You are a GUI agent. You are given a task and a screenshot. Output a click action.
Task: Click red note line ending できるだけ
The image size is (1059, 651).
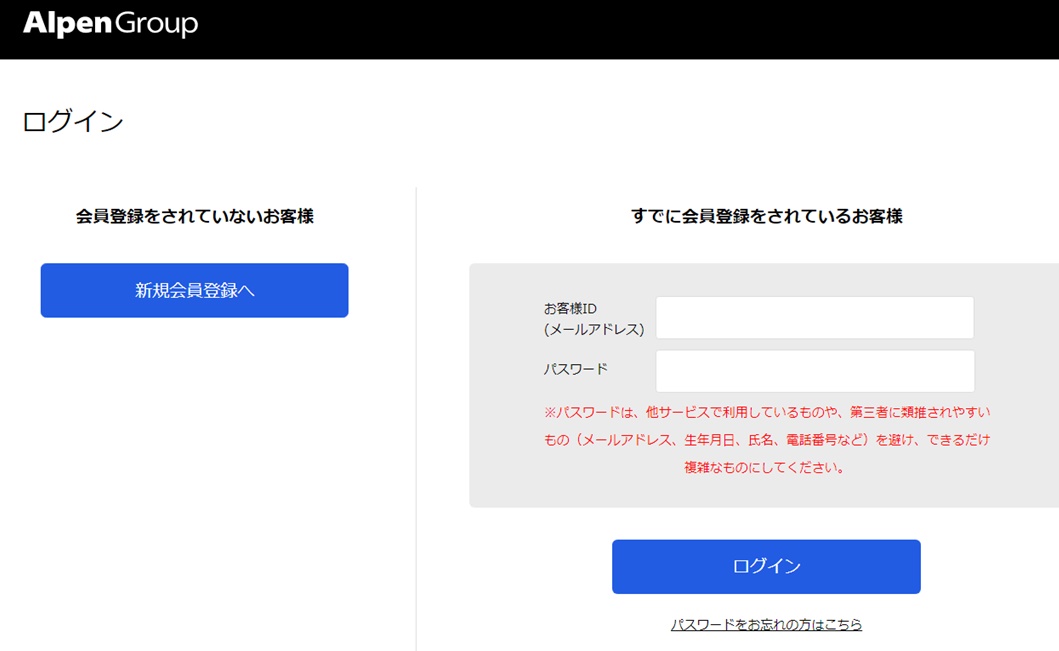point(767,440)
